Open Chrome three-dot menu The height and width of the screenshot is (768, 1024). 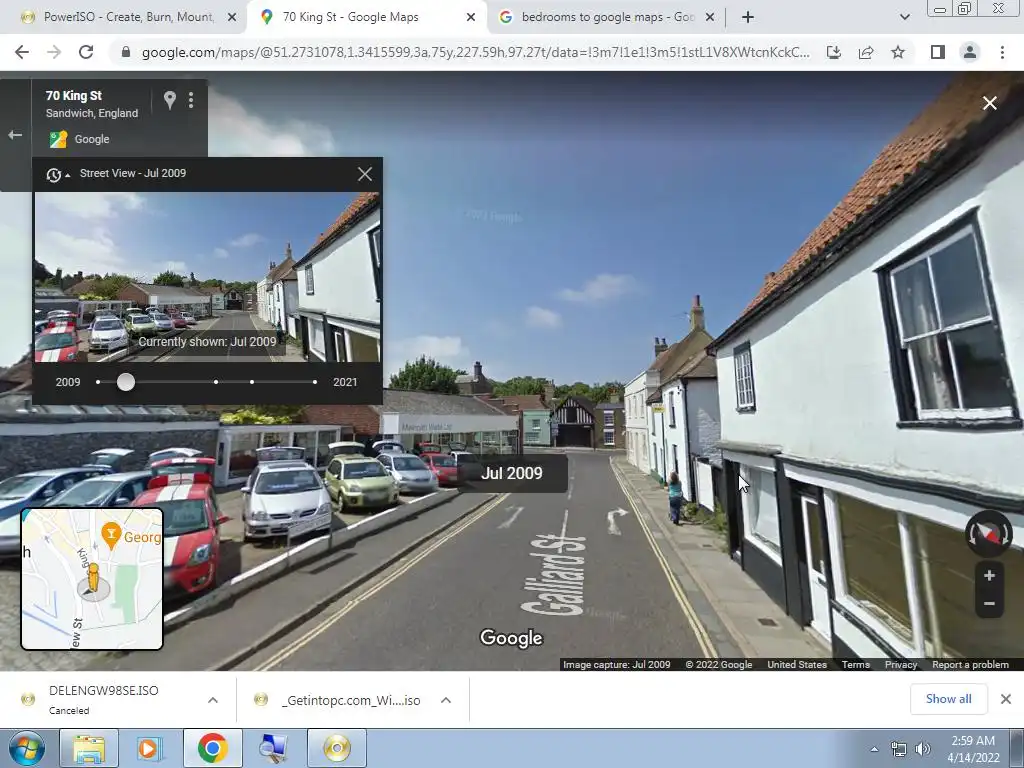(x=1002, y=52)
